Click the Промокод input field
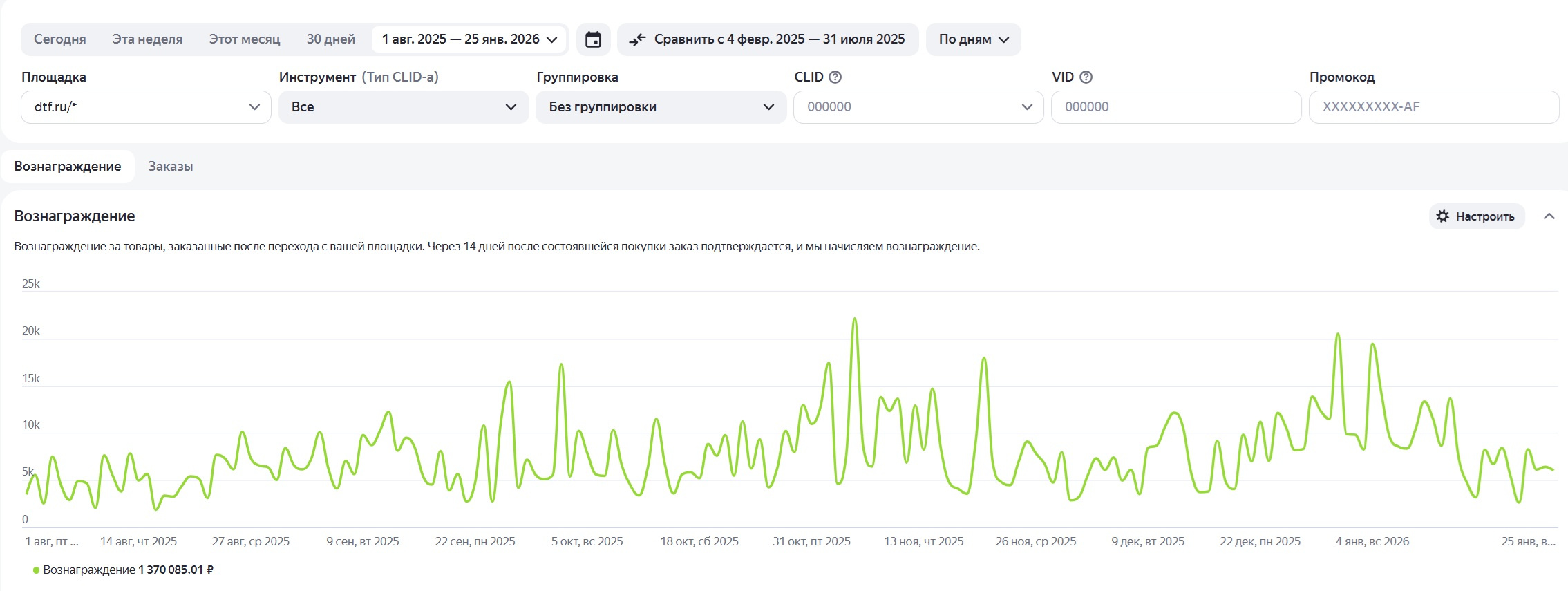1568x591 pixels. [x=1433, y=107]
